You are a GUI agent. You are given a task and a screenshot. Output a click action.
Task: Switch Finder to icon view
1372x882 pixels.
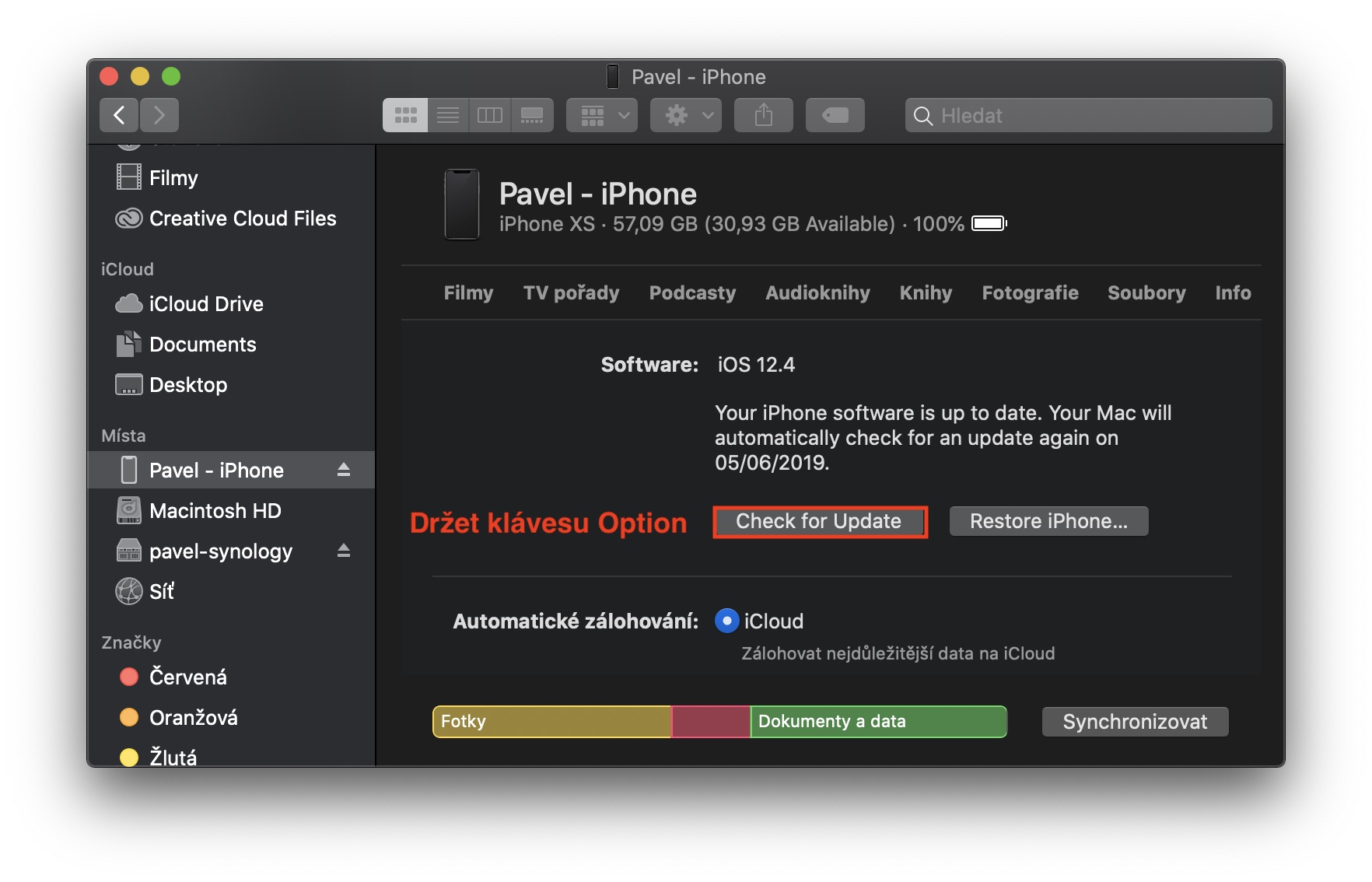coord(405,115)
